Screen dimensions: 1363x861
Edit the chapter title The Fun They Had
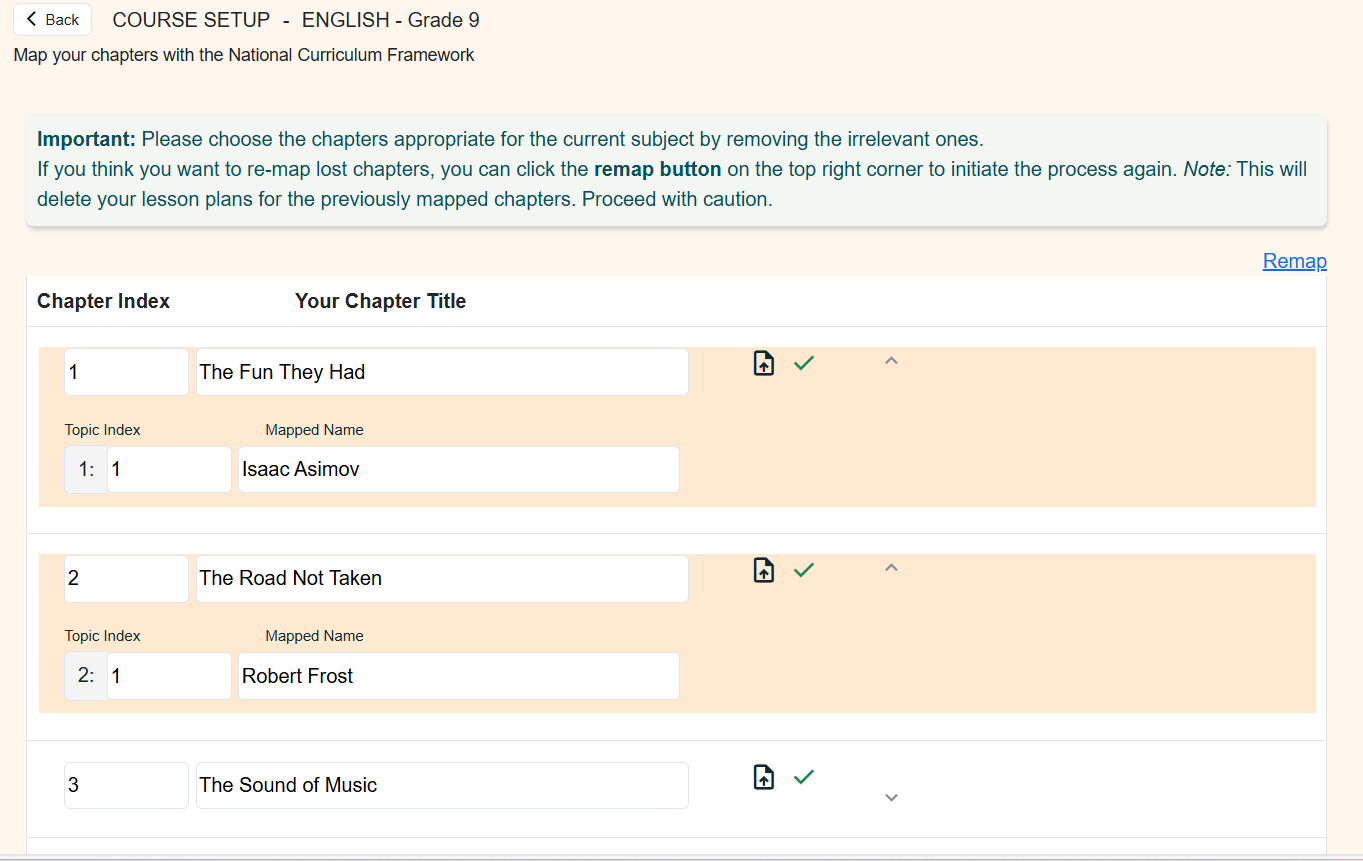pos(441,372)
